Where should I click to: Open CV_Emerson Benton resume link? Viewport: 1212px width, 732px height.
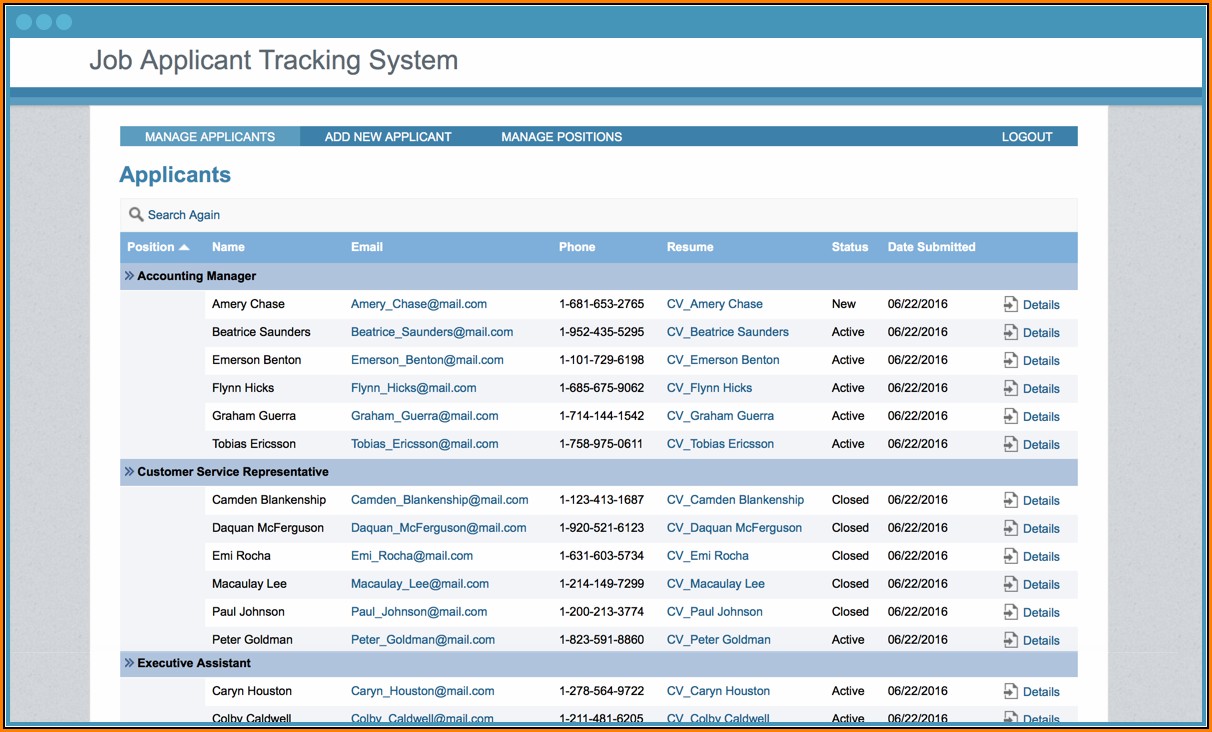point(722,360)
